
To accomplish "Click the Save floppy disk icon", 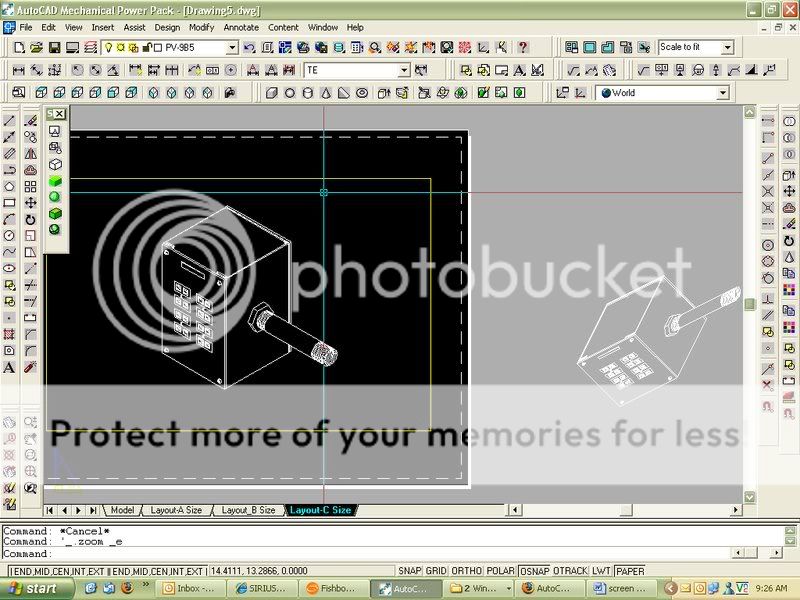I will tap(54, 47).
